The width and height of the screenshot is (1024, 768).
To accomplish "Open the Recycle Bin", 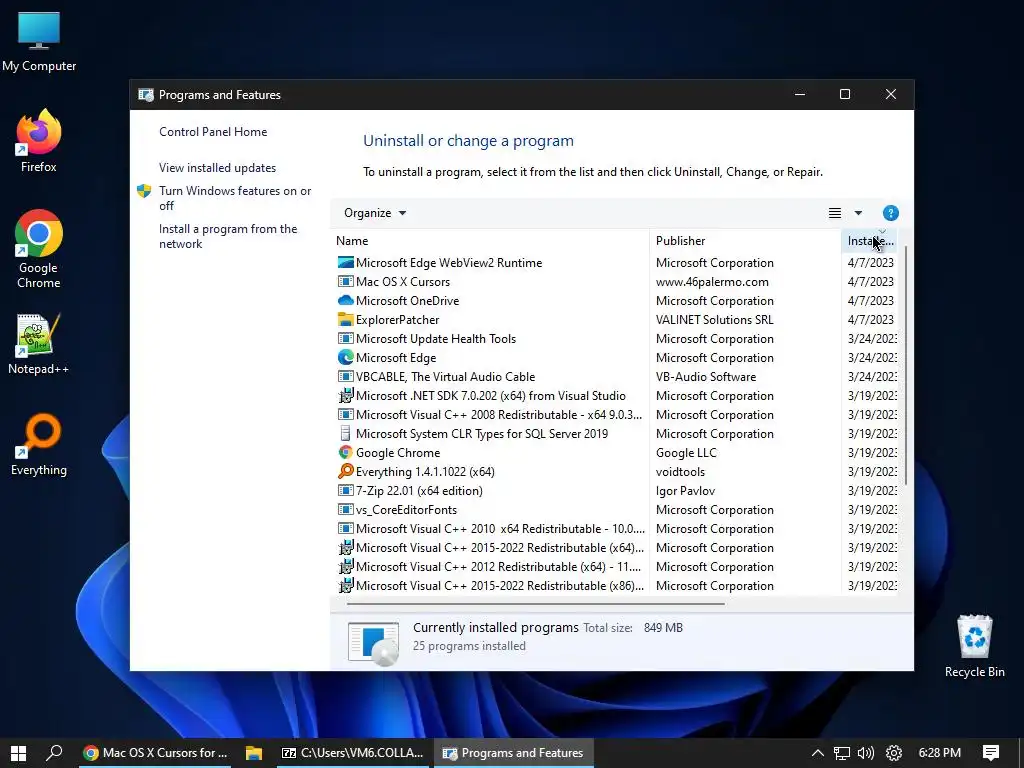I will click(974, 647).
